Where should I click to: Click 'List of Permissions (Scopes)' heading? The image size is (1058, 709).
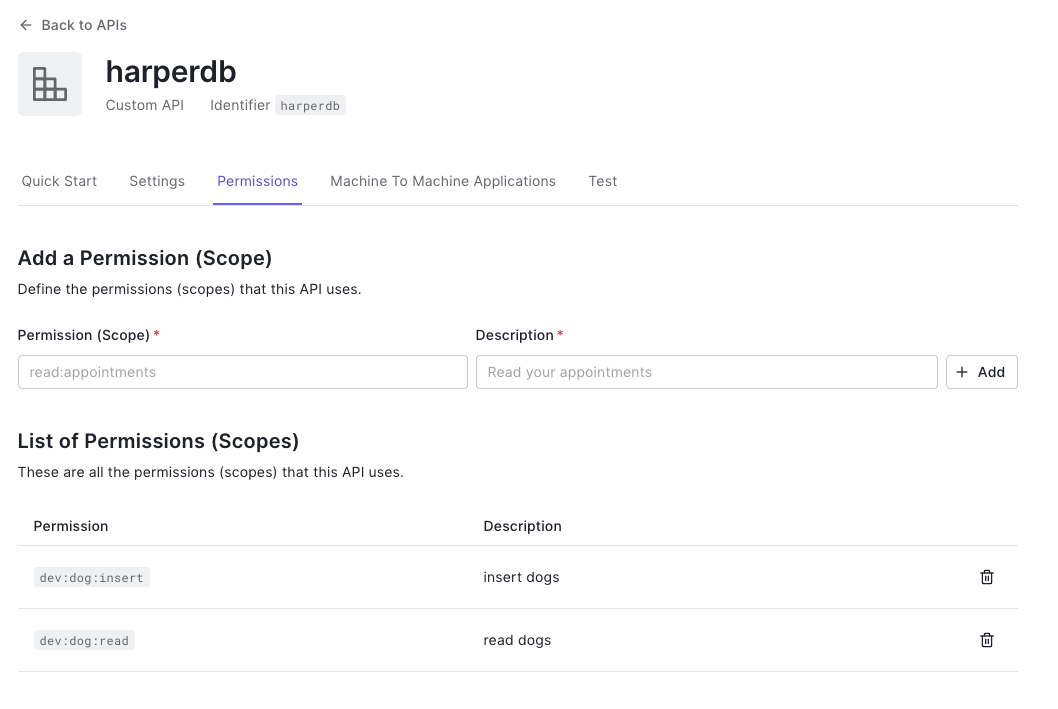point(158,441)
